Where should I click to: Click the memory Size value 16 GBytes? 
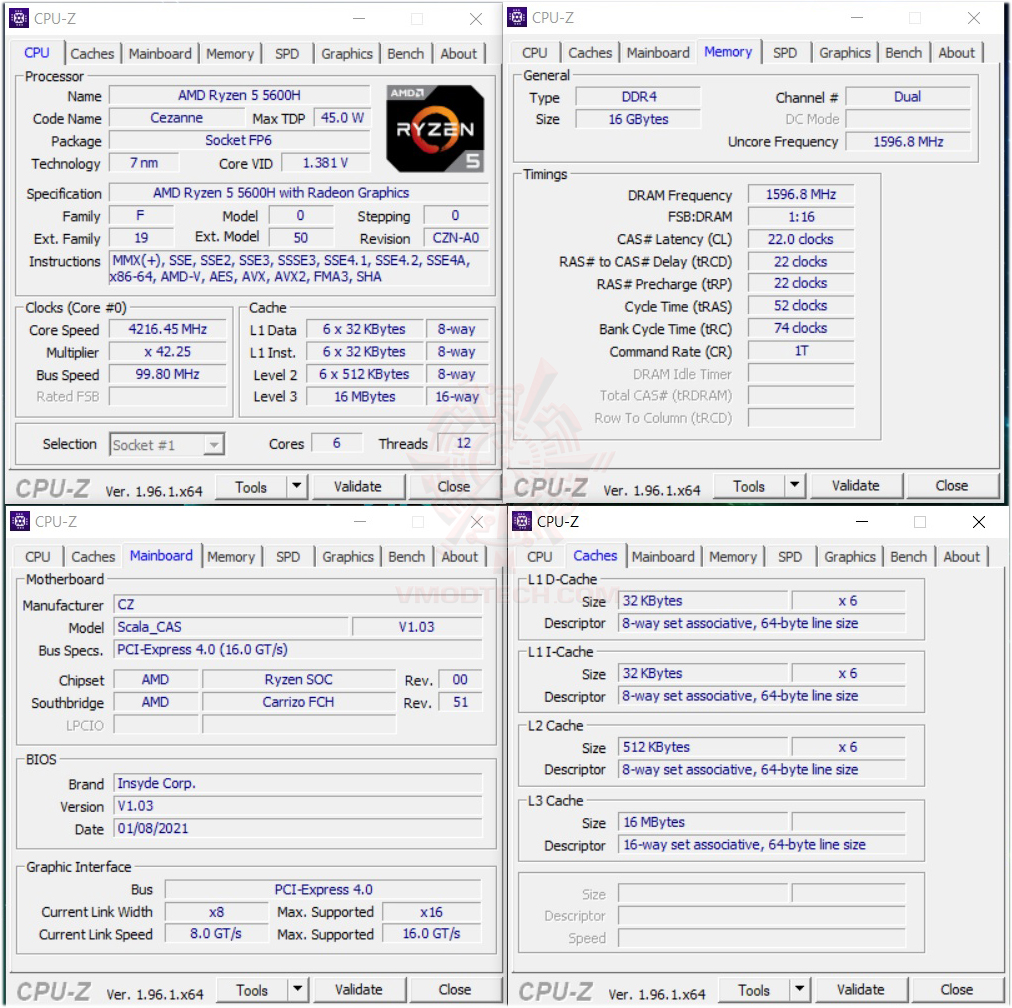pyautogui.click(x=638, y=119)
